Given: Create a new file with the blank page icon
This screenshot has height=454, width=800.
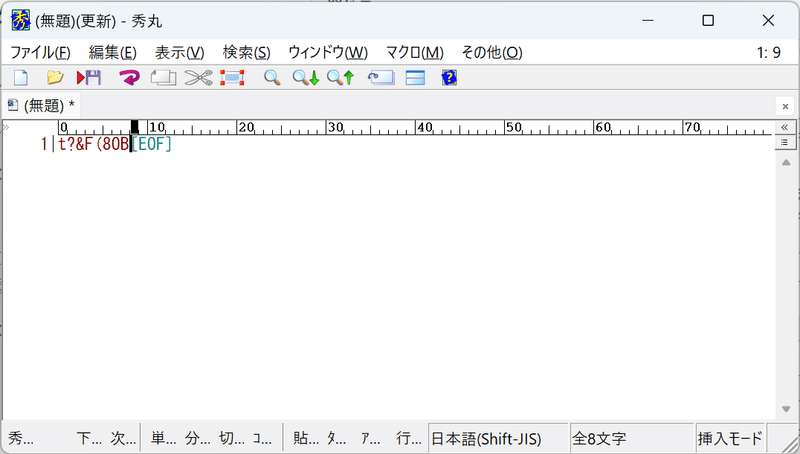Looking at the screenshot, I should tap(21, 78).
